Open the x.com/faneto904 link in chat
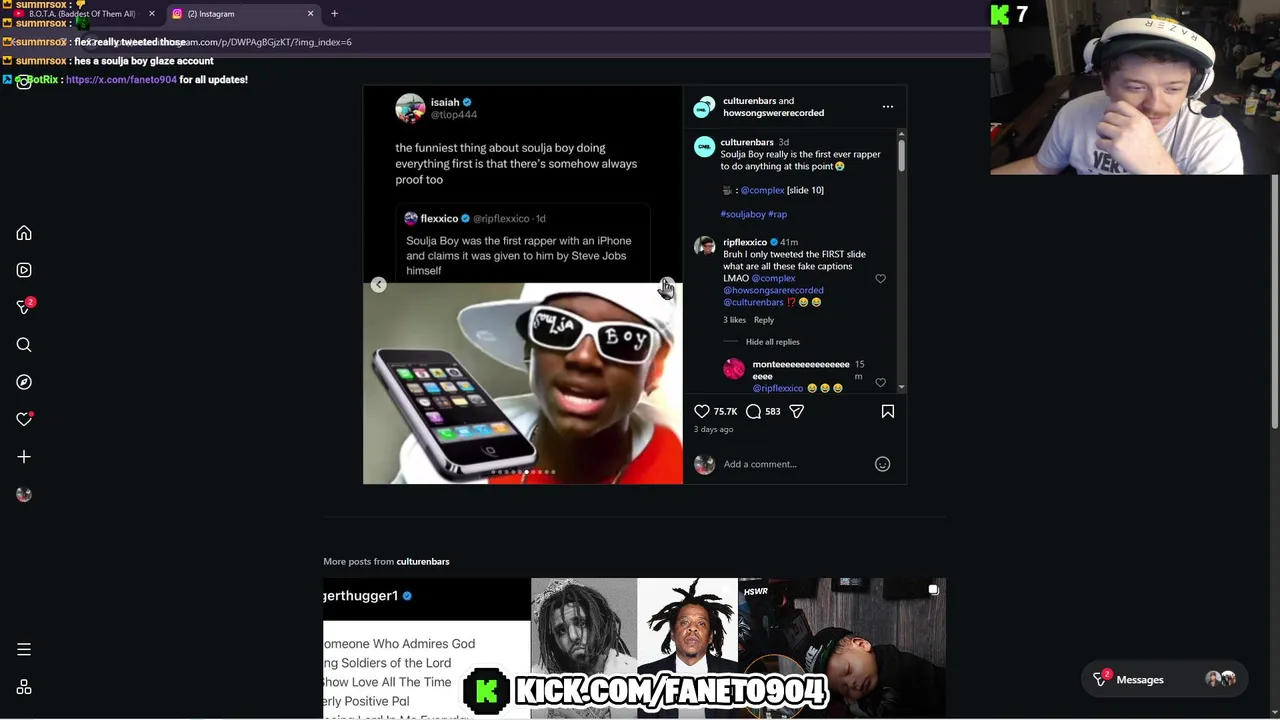The height and width of the screenshot is (720, 1280). pos(121,80)
